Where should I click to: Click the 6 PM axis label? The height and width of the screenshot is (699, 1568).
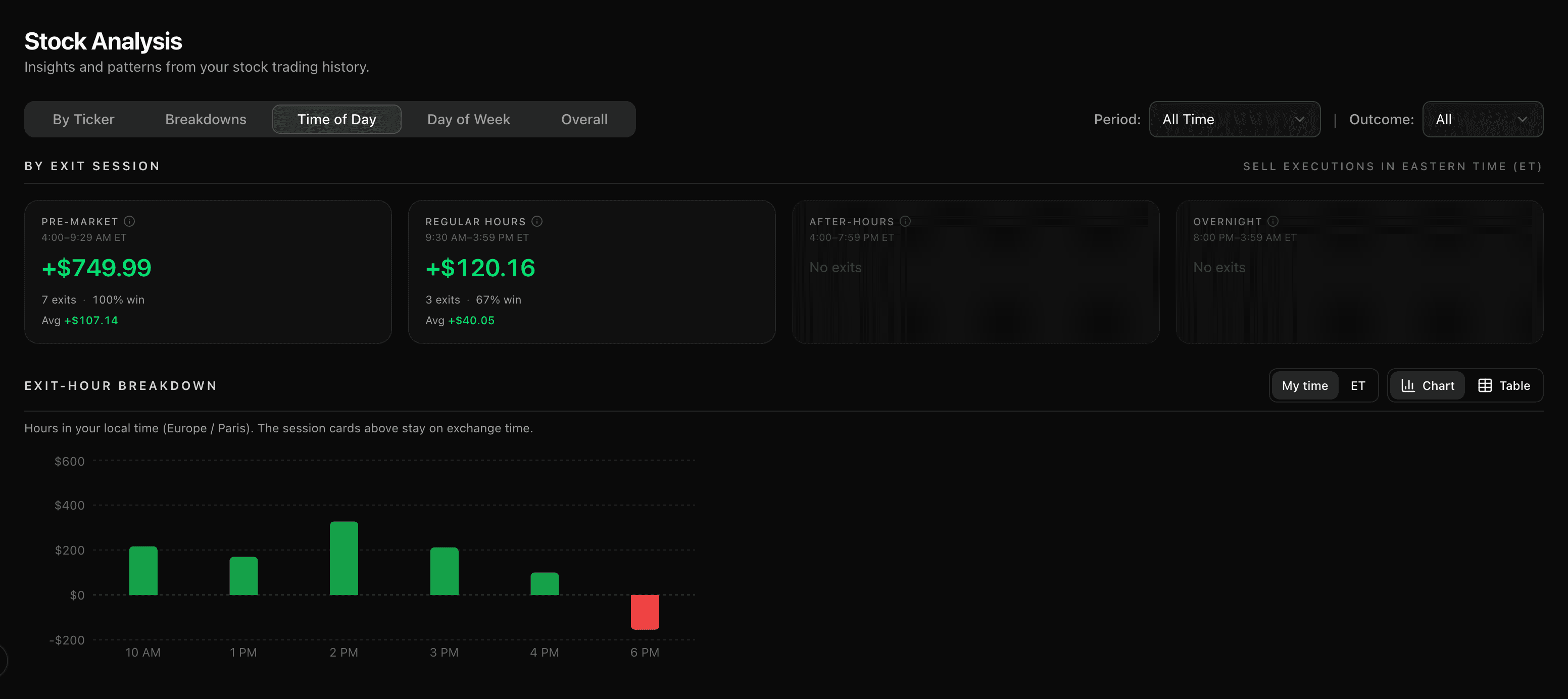645,652
